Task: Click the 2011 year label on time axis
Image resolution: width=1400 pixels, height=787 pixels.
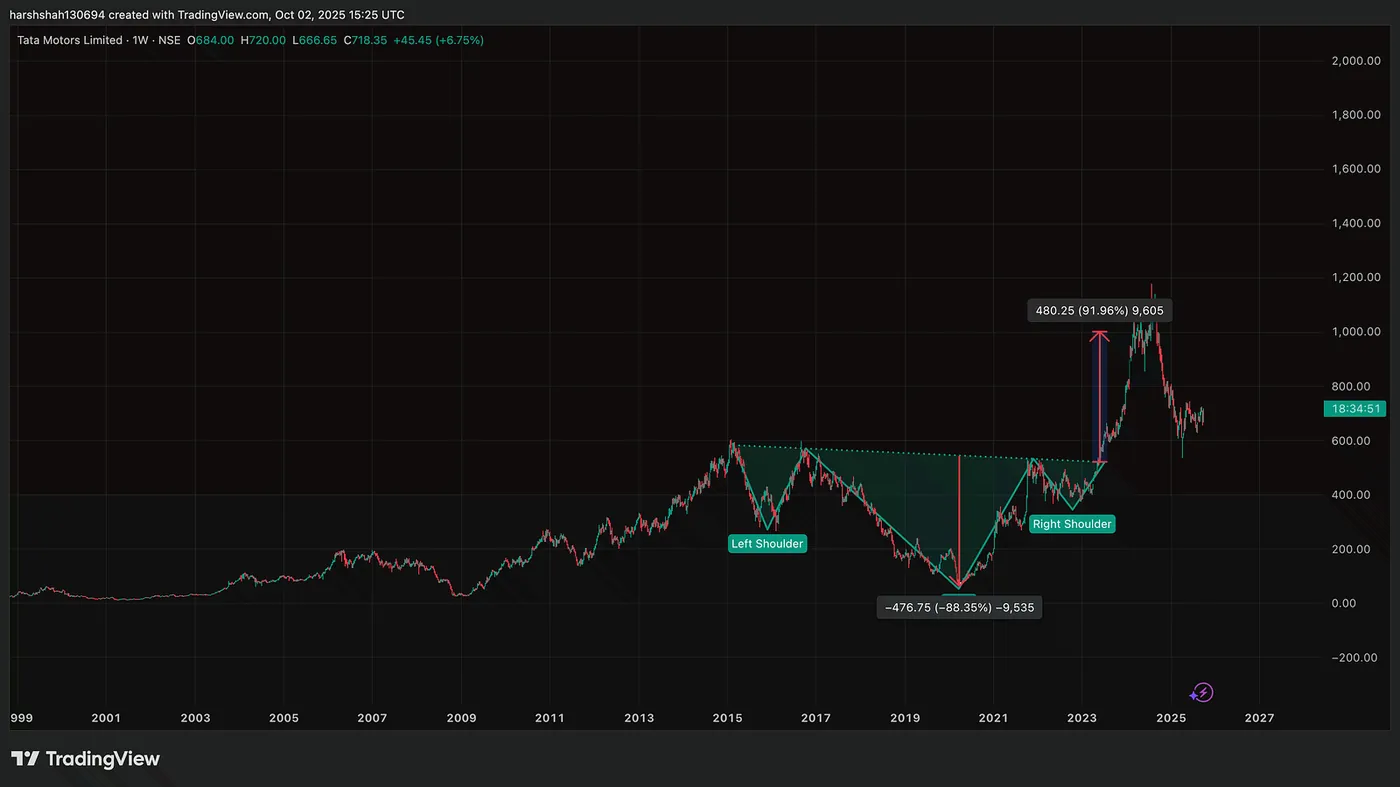Action: coord(550,718)
